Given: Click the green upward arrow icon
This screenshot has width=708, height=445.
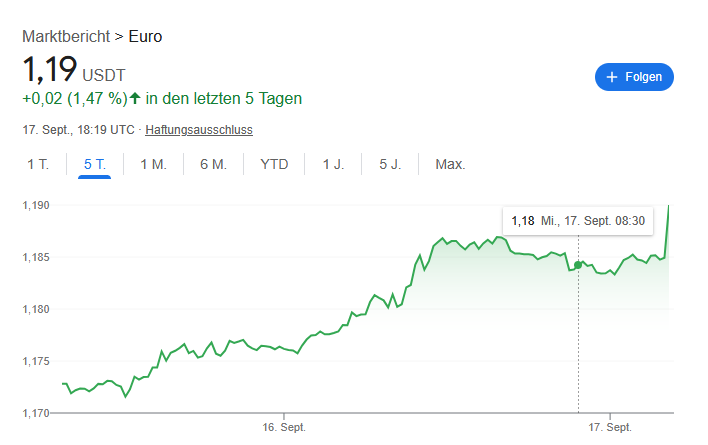Looking at the screenshot, I should pos(135,98).
